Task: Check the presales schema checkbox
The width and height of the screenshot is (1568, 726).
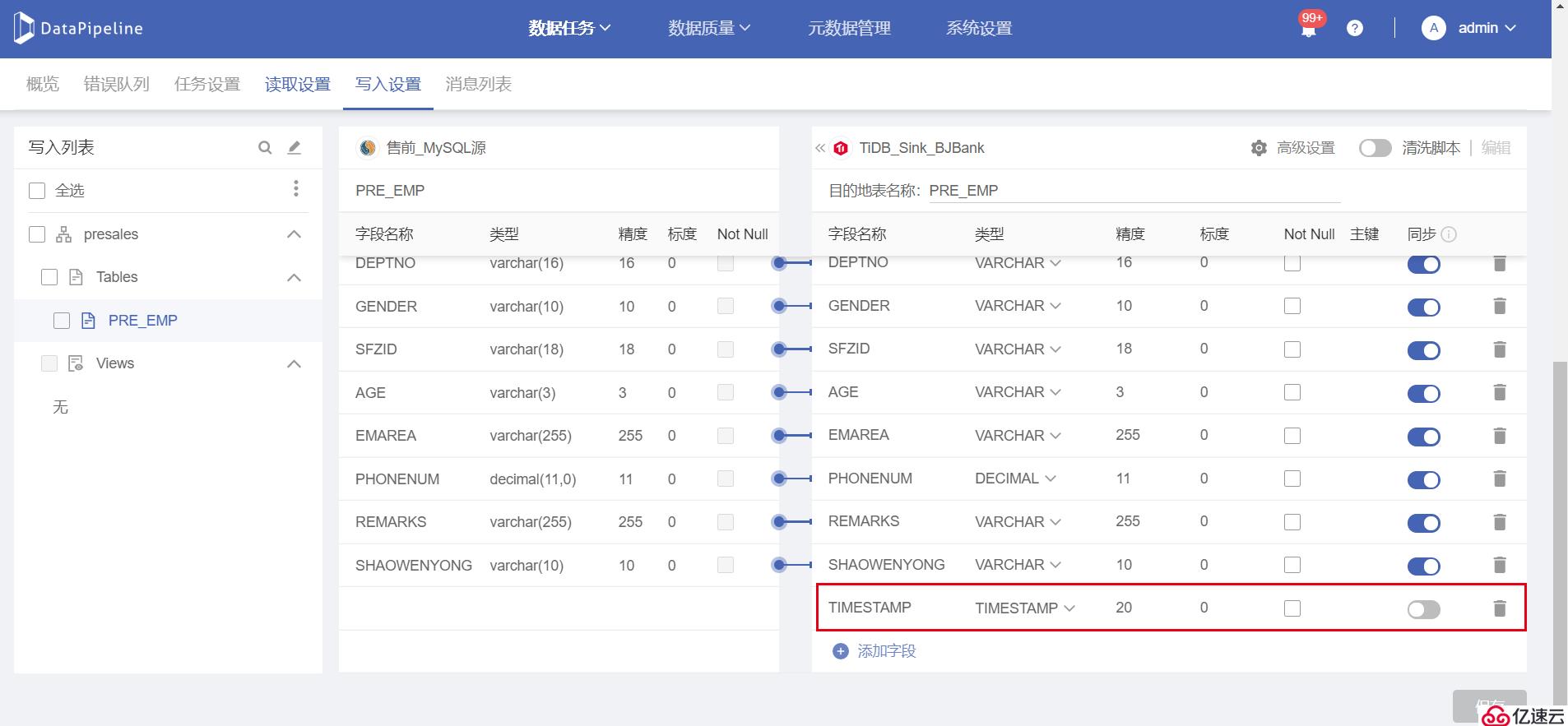Action: [37, 234]
